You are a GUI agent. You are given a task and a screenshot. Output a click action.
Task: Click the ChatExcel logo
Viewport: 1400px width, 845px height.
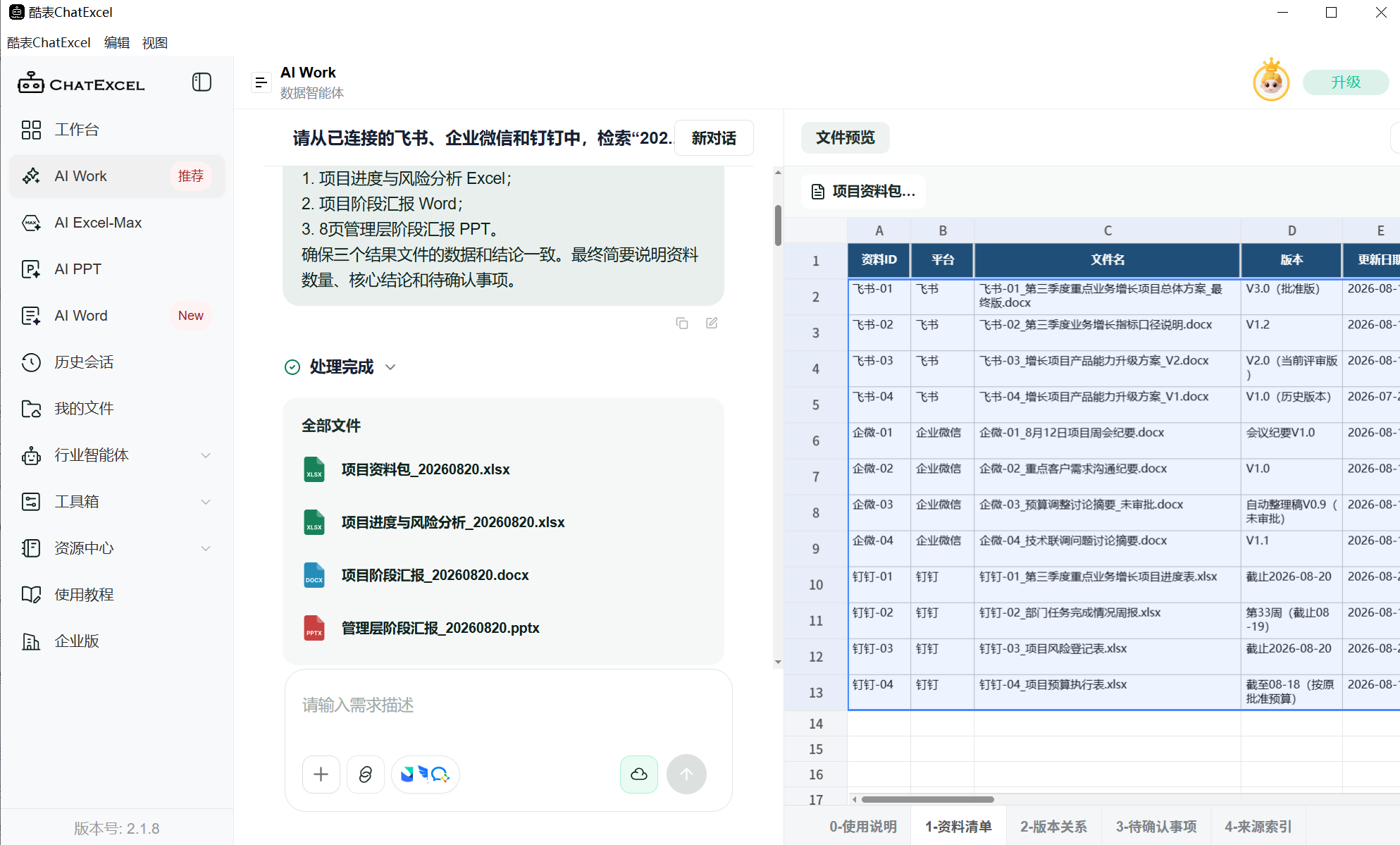click(x=81, y=84)
